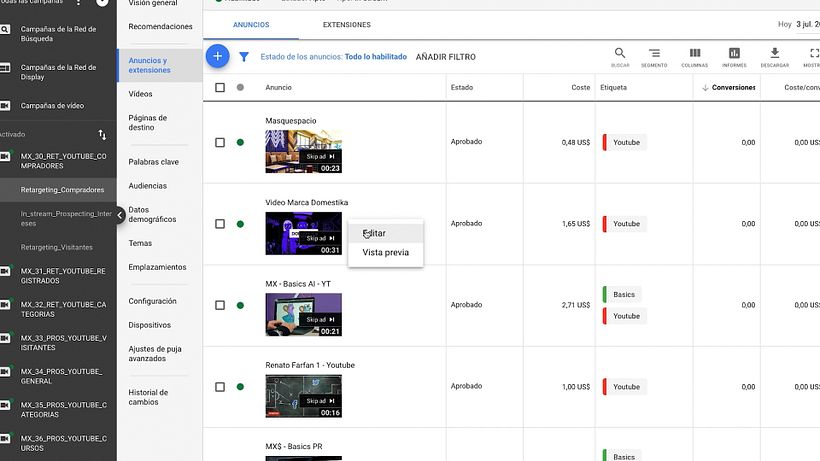Click video icon beside MX_32_RET_YOUTUBE_CATEGORIAS
The height and width of the screenshot is (461, 820).
point(5,305)
